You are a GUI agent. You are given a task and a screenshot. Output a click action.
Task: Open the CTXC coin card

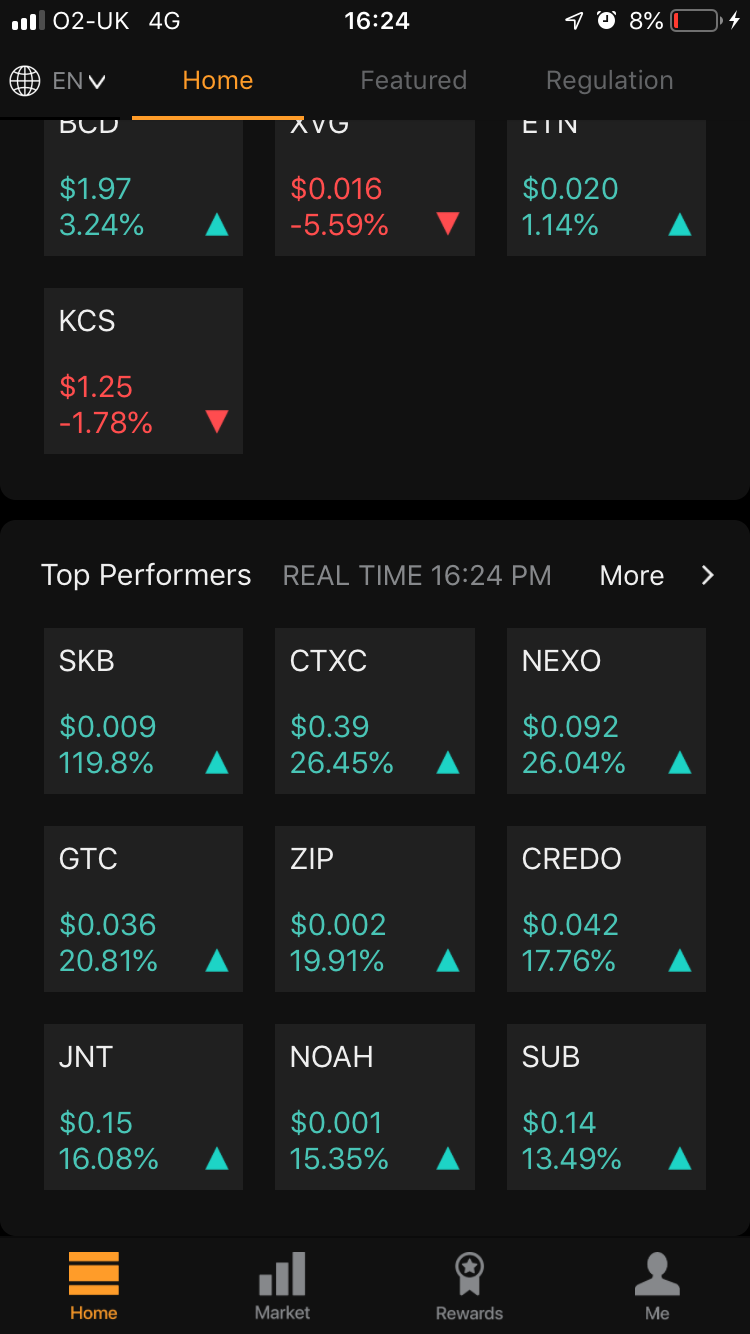pyautogui.click(x=375, y=711)
